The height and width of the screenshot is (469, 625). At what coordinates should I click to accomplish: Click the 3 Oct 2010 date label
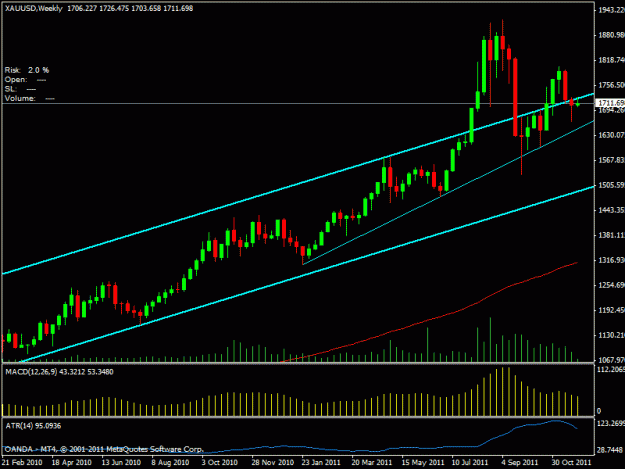[219, 463]
